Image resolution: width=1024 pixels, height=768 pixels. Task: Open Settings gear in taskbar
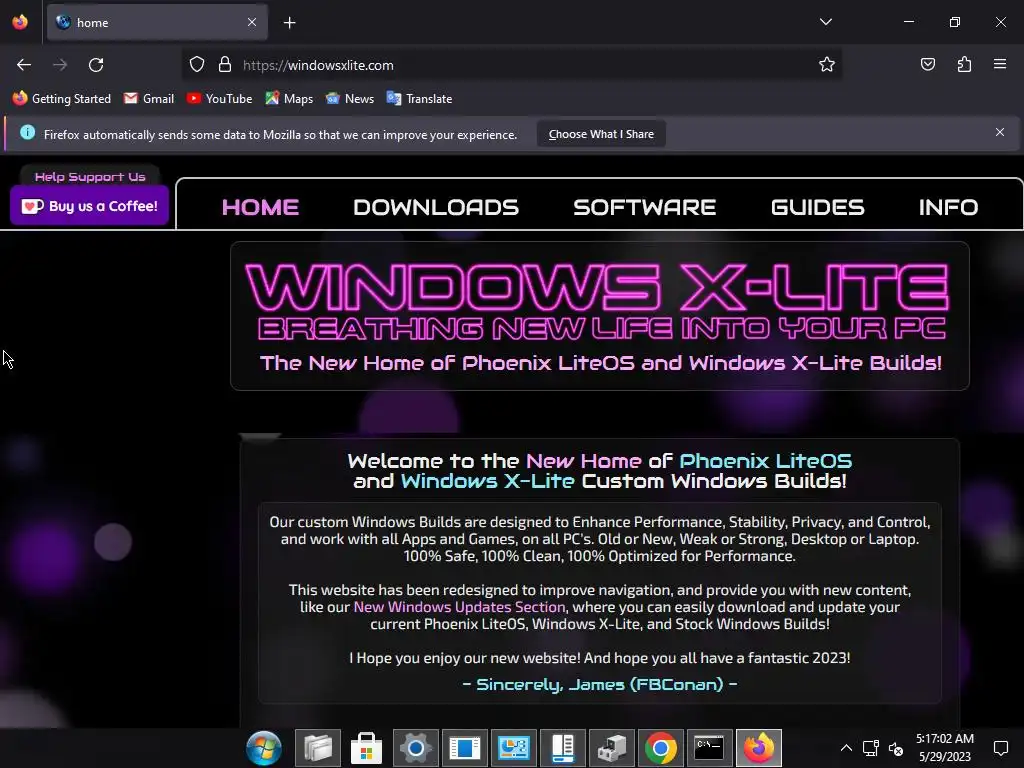[x=415, y=748]
